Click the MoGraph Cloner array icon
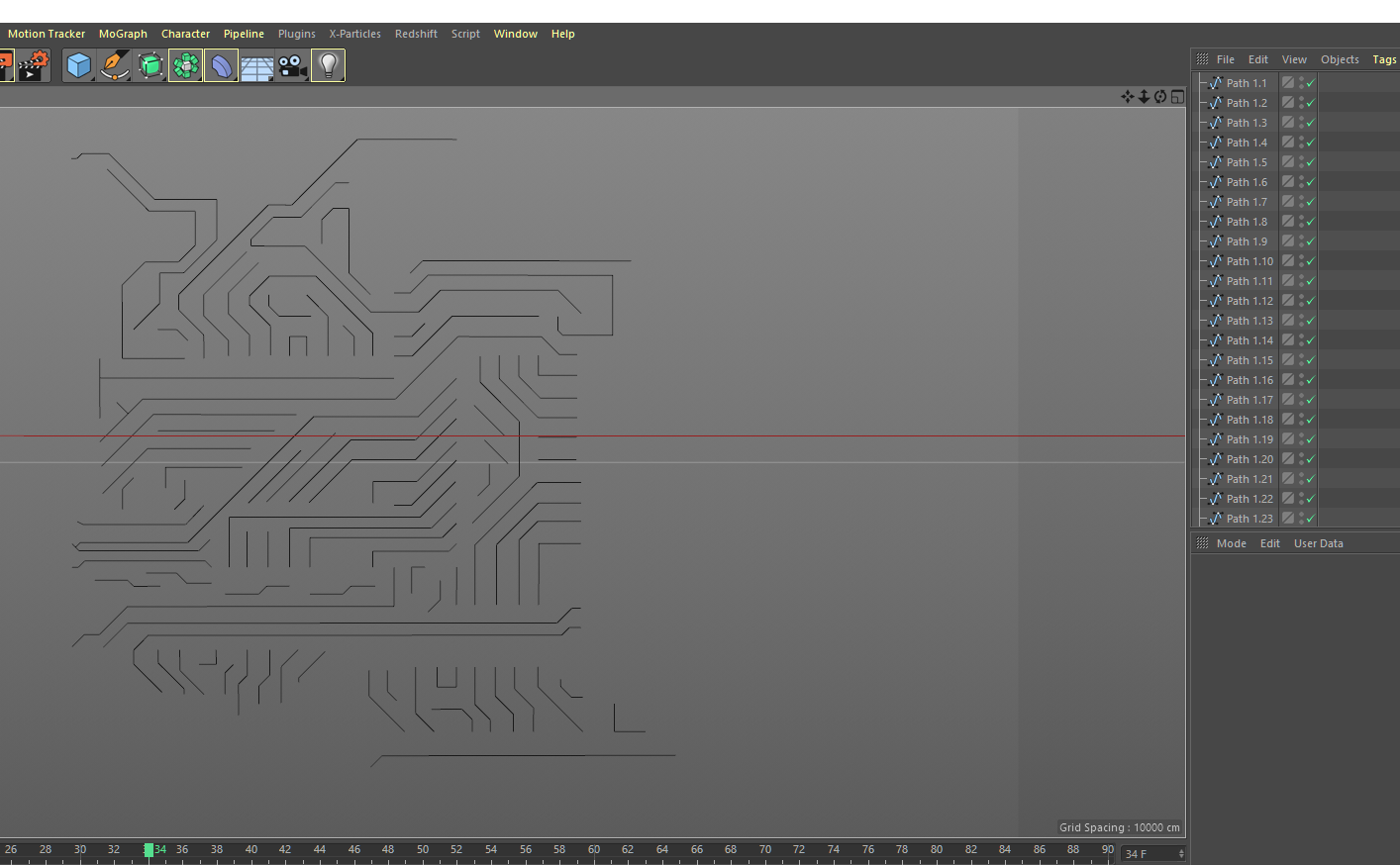 point(185,65)
